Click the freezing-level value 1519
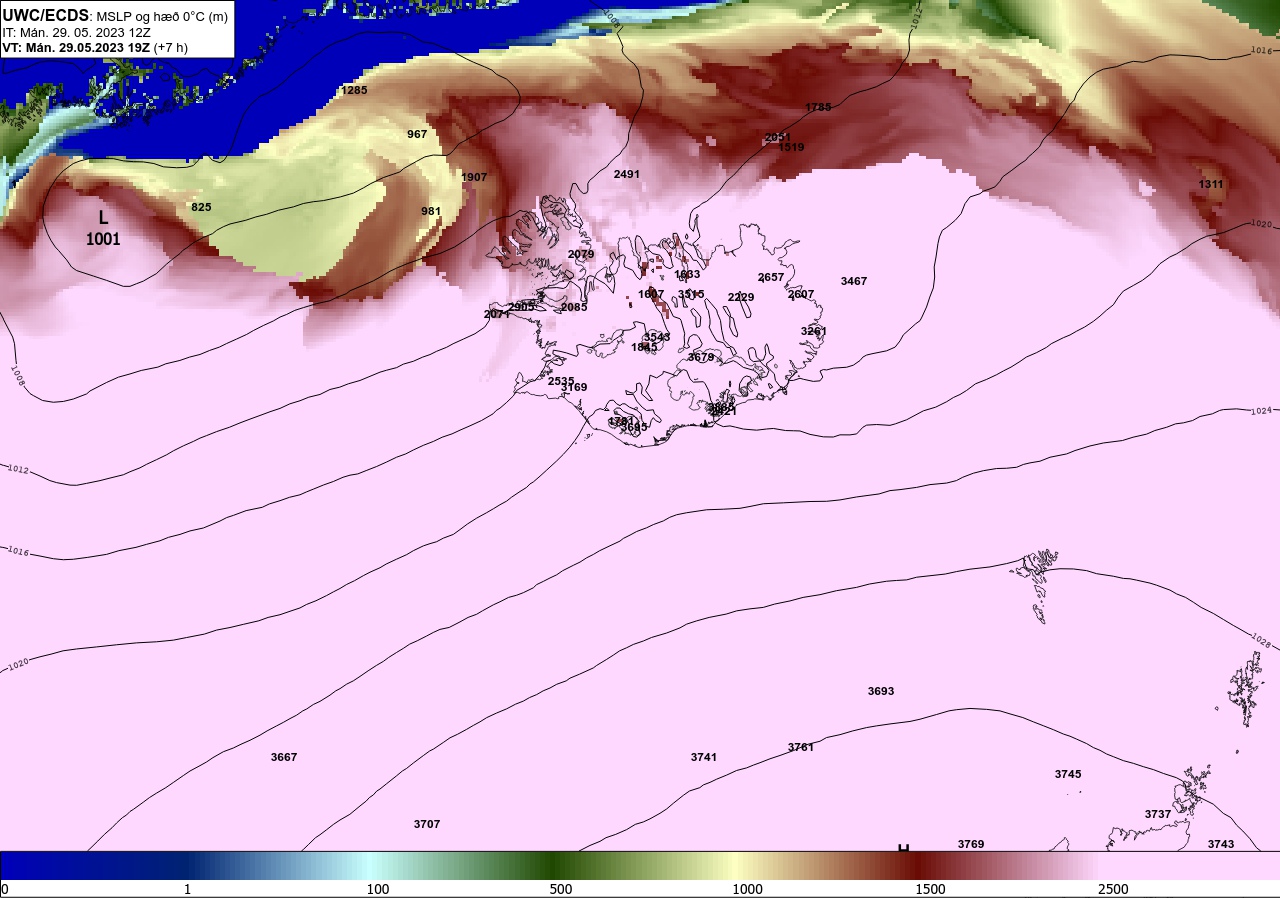This screenshot has width=1280, height=898. click(791, 147)
